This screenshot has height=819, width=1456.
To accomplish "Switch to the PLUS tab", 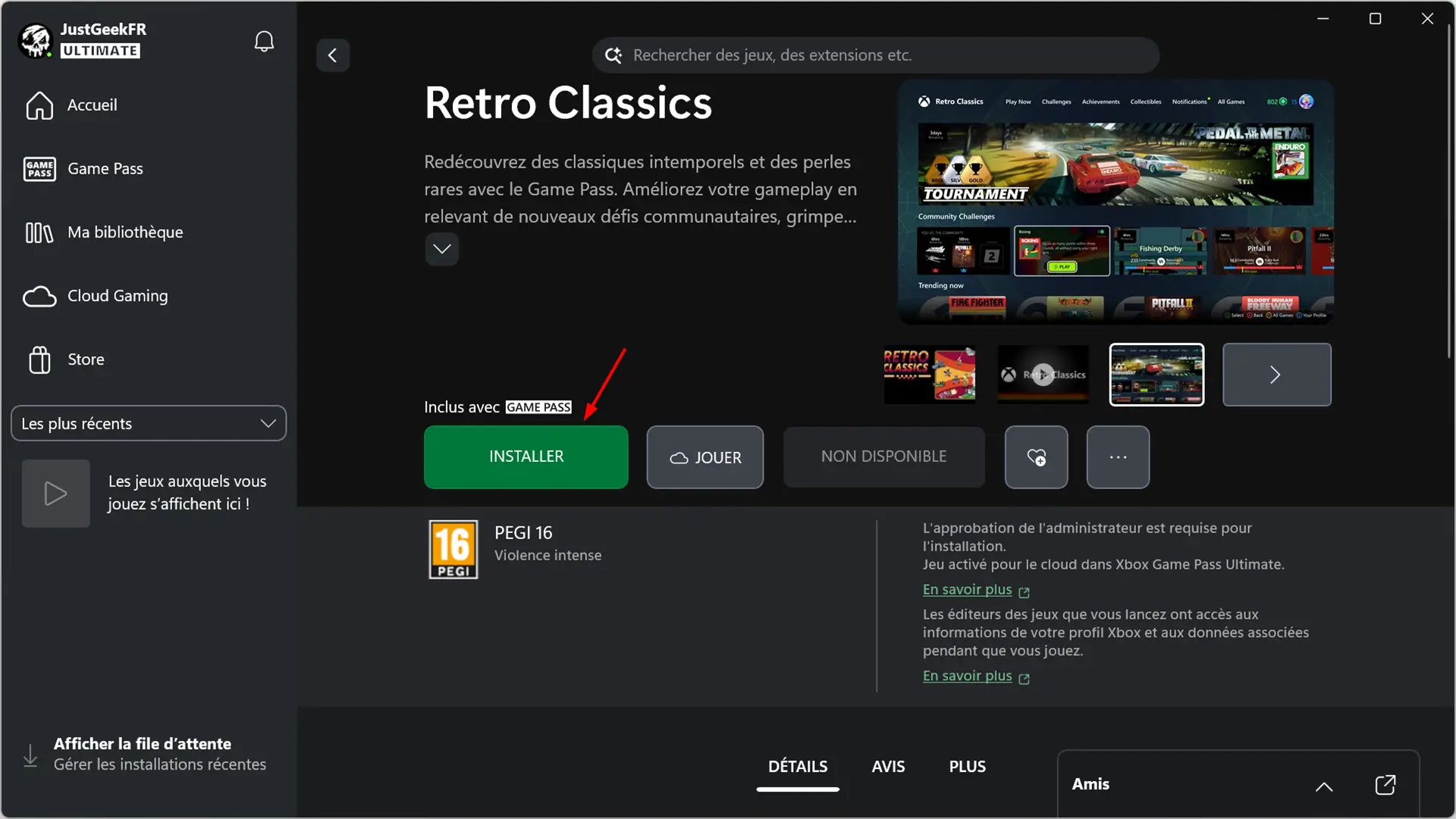I will (x=968, y=767).
